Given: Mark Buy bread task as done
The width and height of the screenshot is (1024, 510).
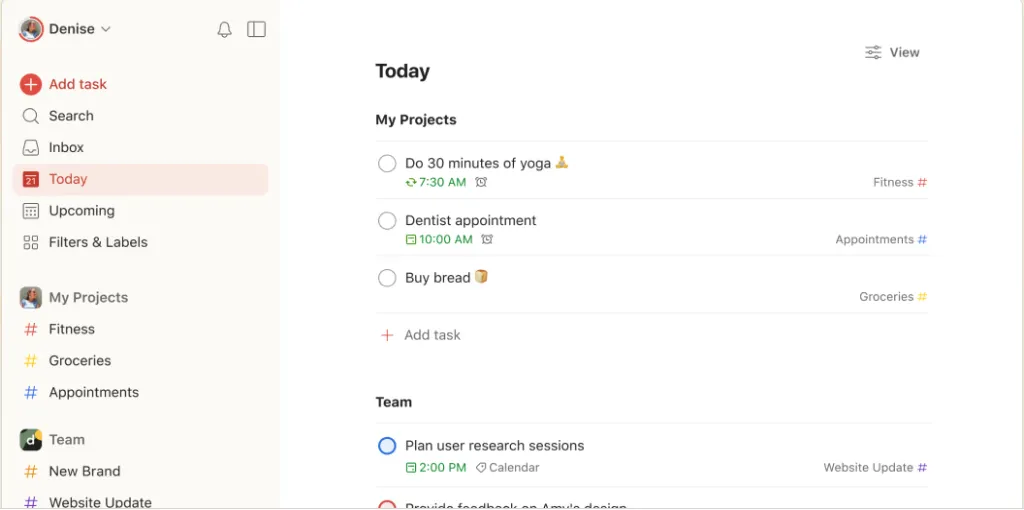Looking at the screenshot, I should point(387,278).
